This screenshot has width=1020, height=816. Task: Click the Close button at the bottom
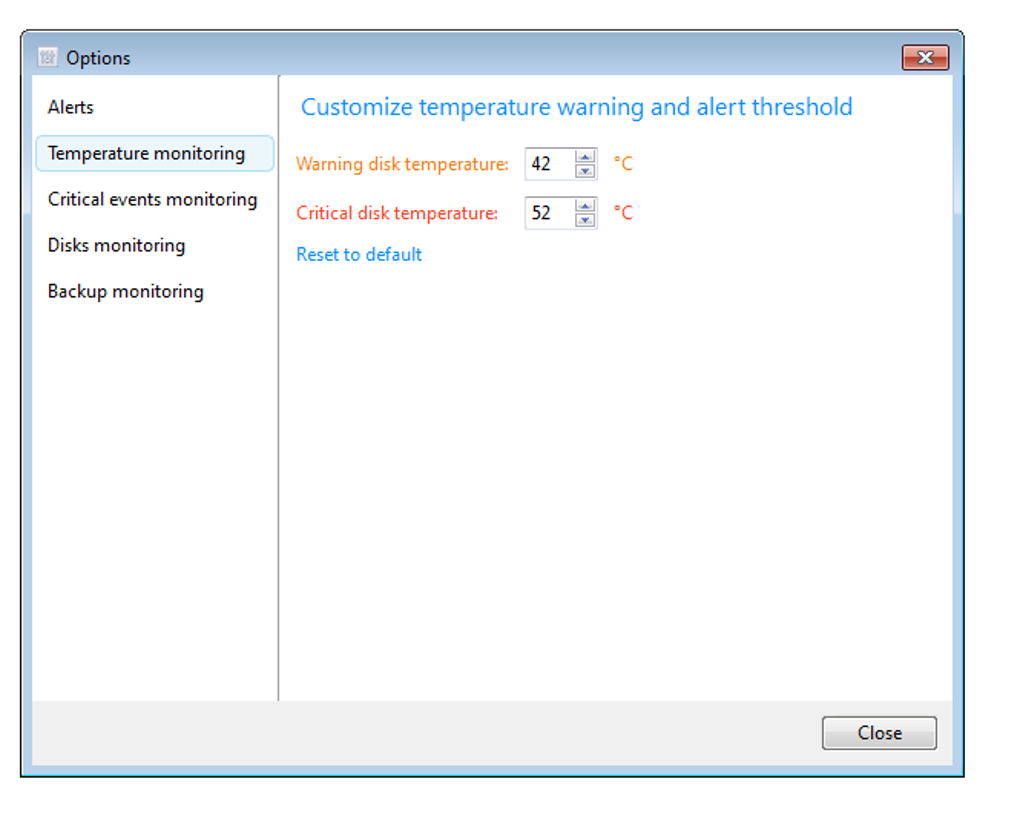point(879,733)
